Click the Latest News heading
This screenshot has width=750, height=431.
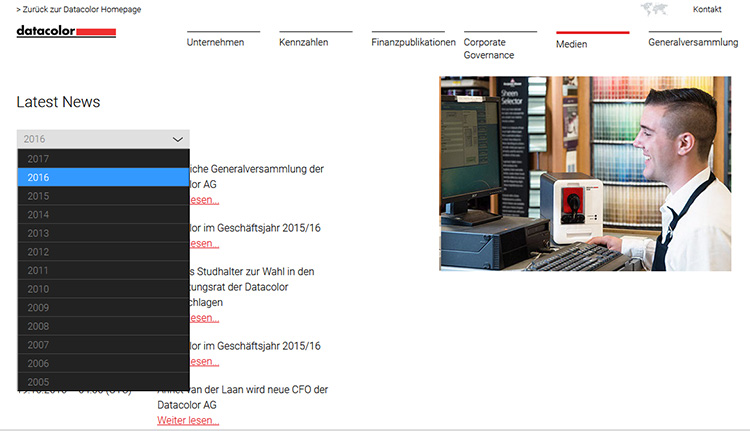(58, 102)
